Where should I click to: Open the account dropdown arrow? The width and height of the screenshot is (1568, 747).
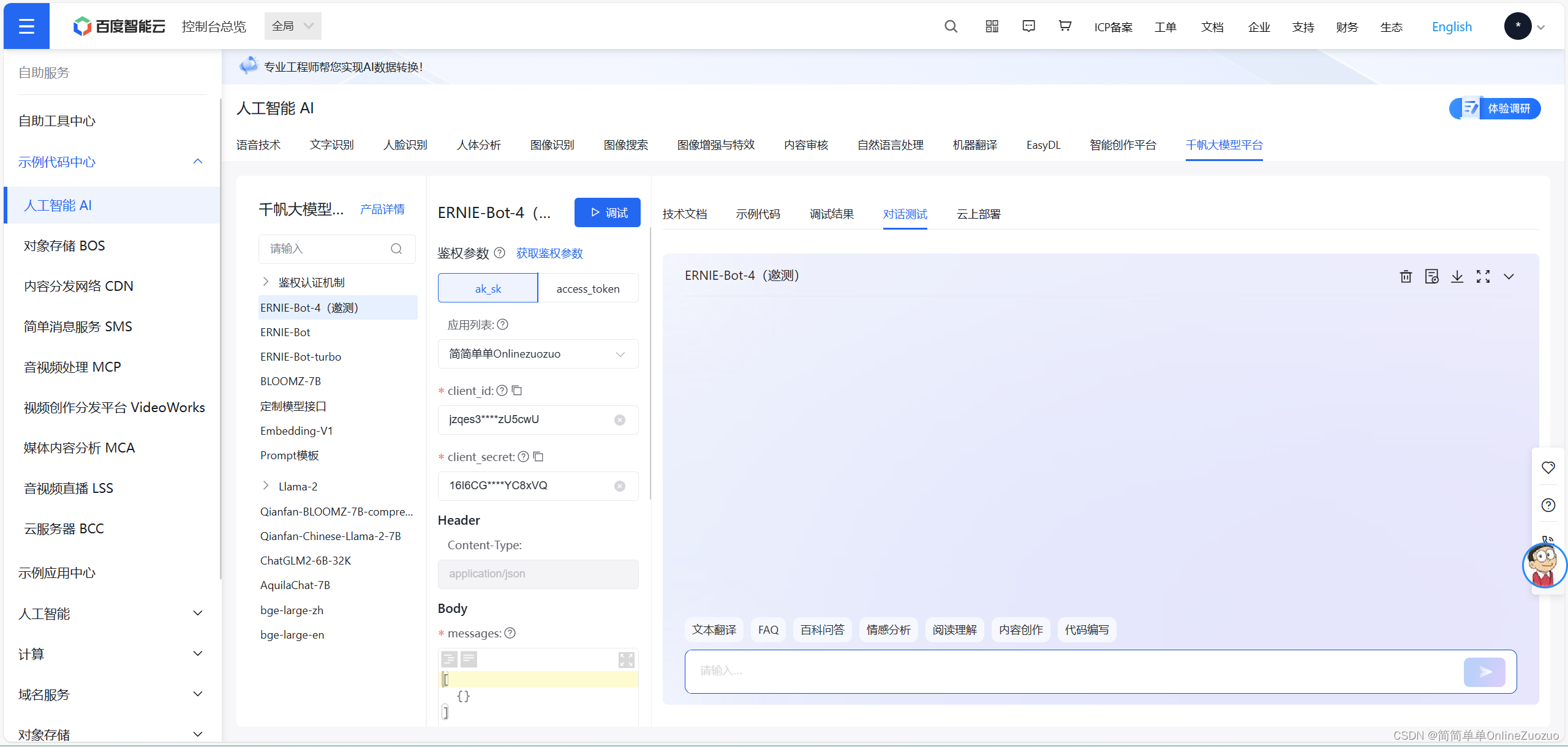coord(1541,28)
